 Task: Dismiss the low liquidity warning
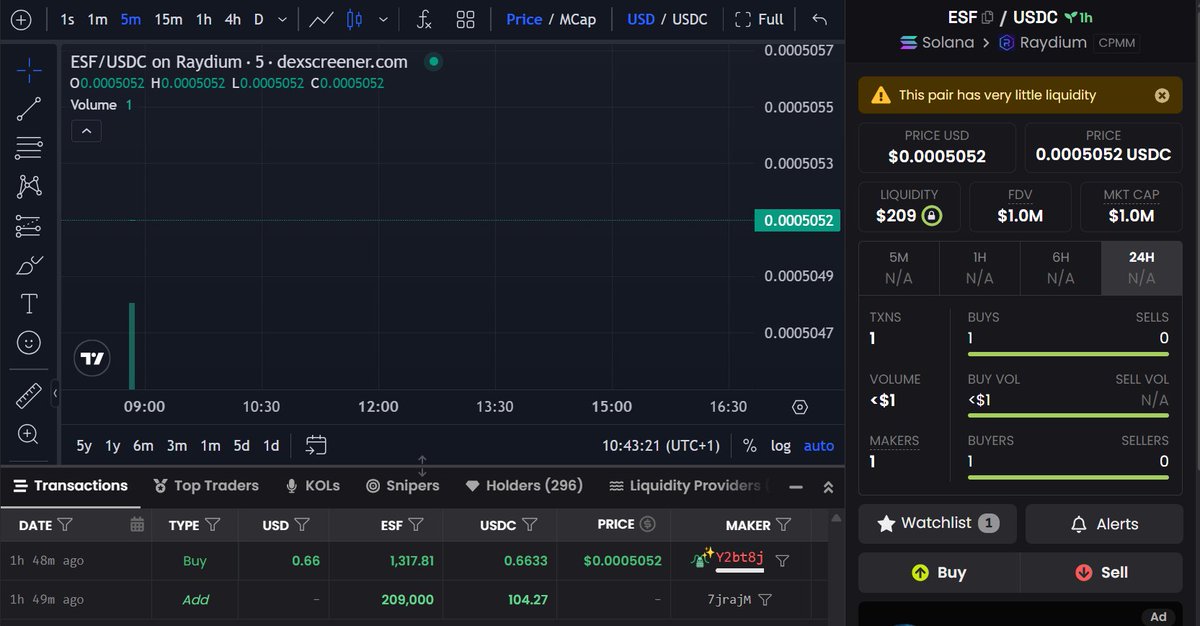1162,95
